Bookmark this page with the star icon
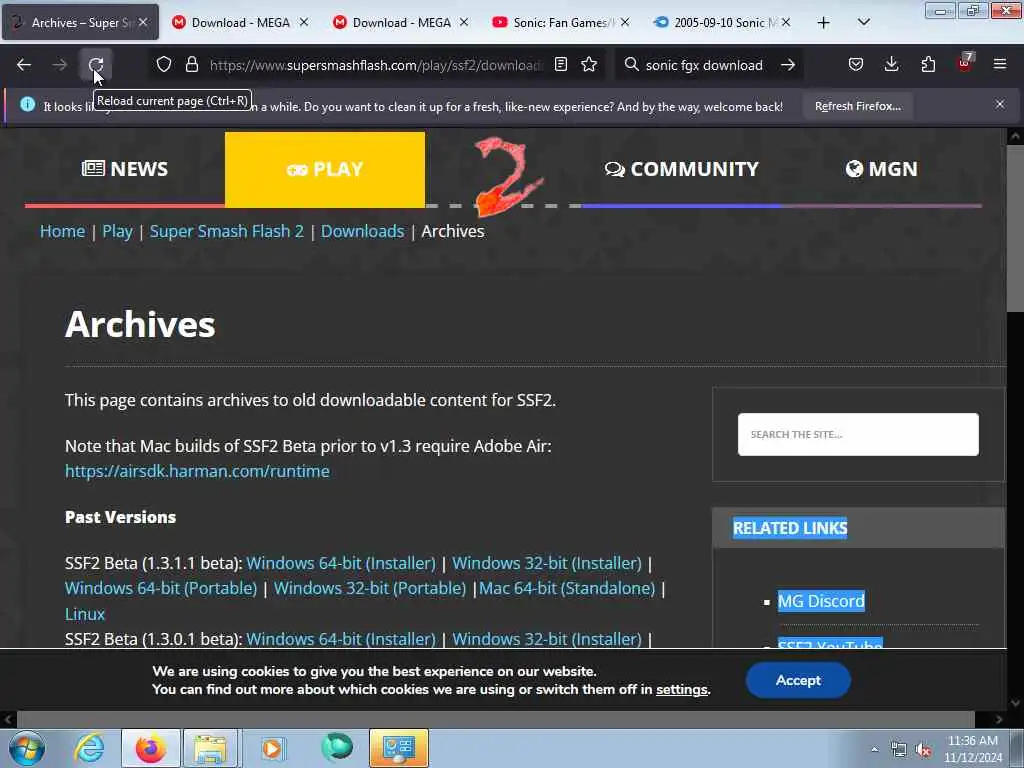 click(589, 65)
